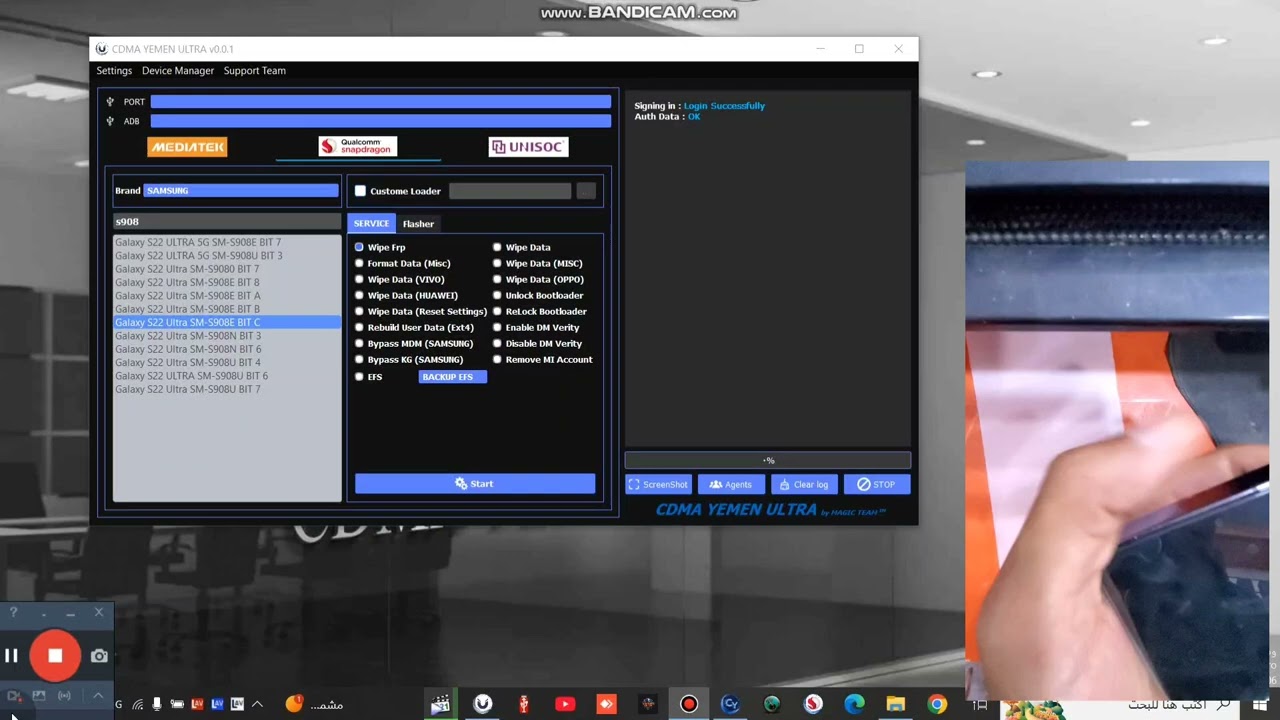Click the microphone tray icon

157,704
